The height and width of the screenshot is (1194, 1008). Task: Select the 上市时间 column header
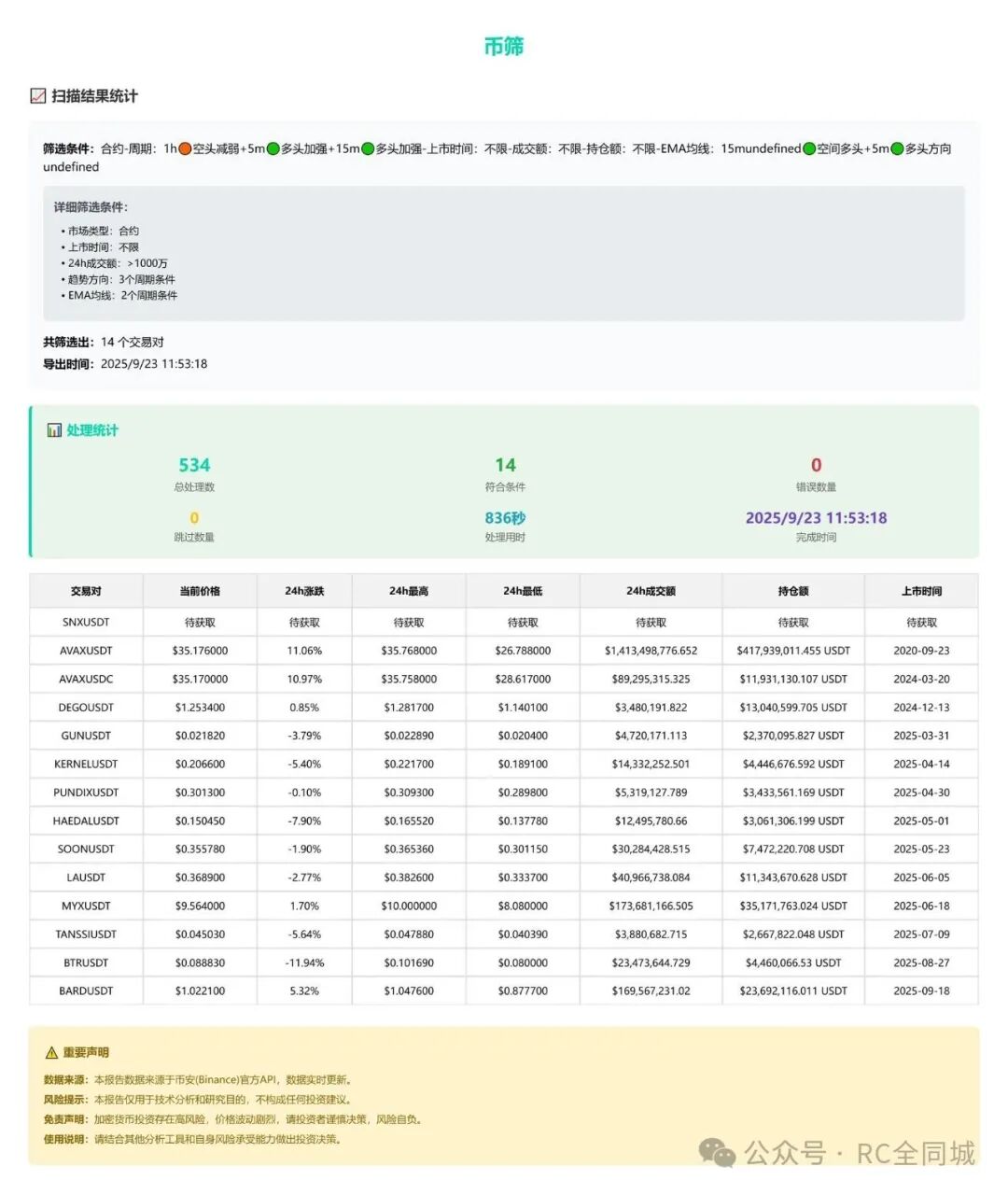pos(921,592)
